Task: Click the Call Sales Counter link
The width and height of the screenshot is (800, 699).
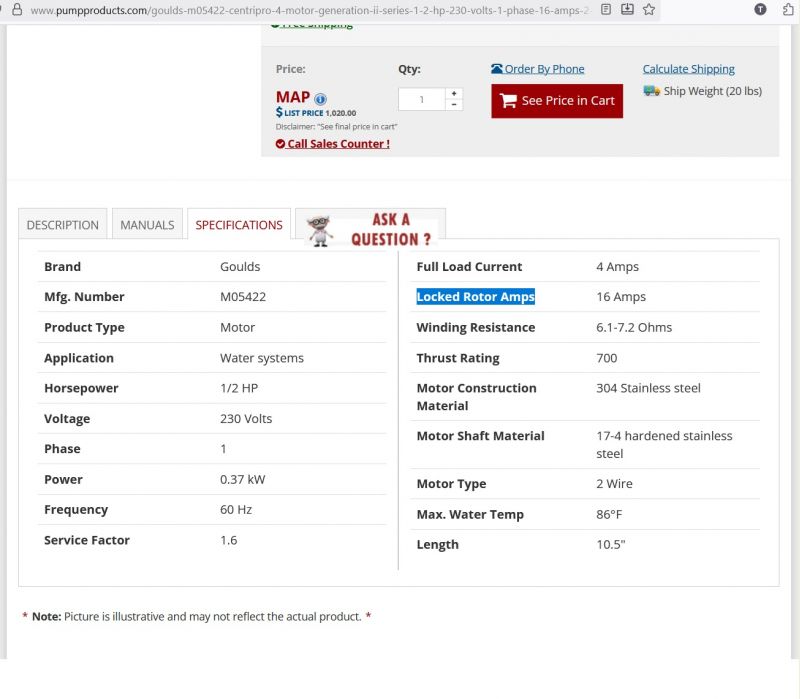Action: click(338, 144)
